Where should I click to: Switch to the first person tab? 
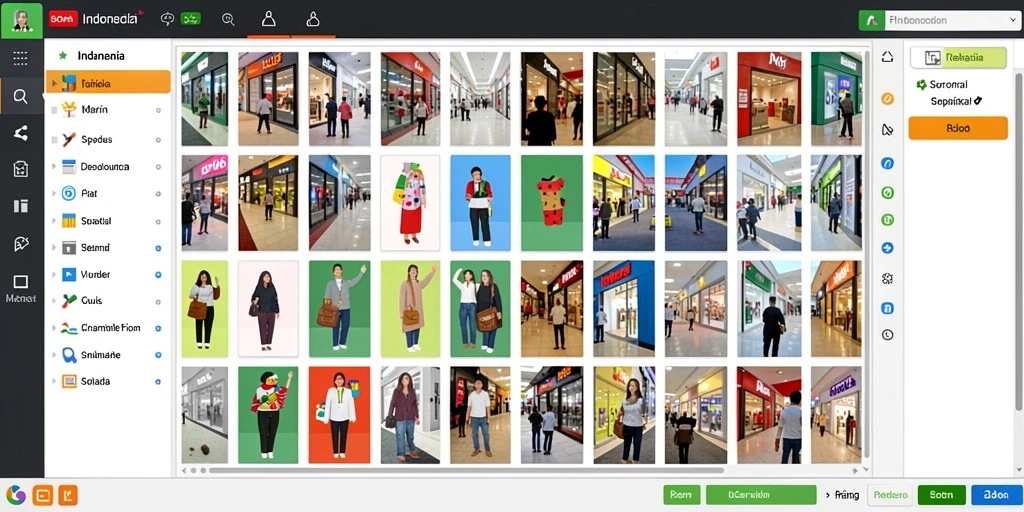click(x=268, y=20)
